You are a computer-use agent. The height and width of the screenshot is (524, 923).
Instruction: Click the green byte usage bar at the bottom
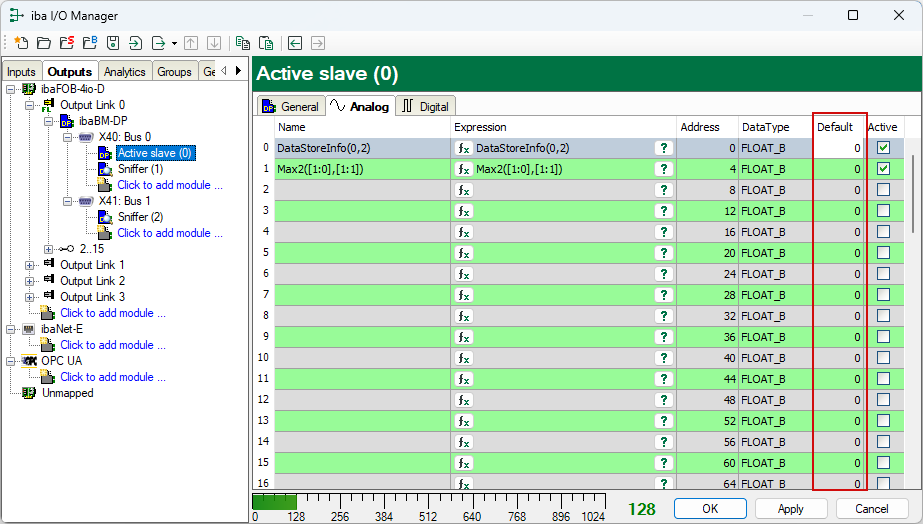tap(274, 502)
